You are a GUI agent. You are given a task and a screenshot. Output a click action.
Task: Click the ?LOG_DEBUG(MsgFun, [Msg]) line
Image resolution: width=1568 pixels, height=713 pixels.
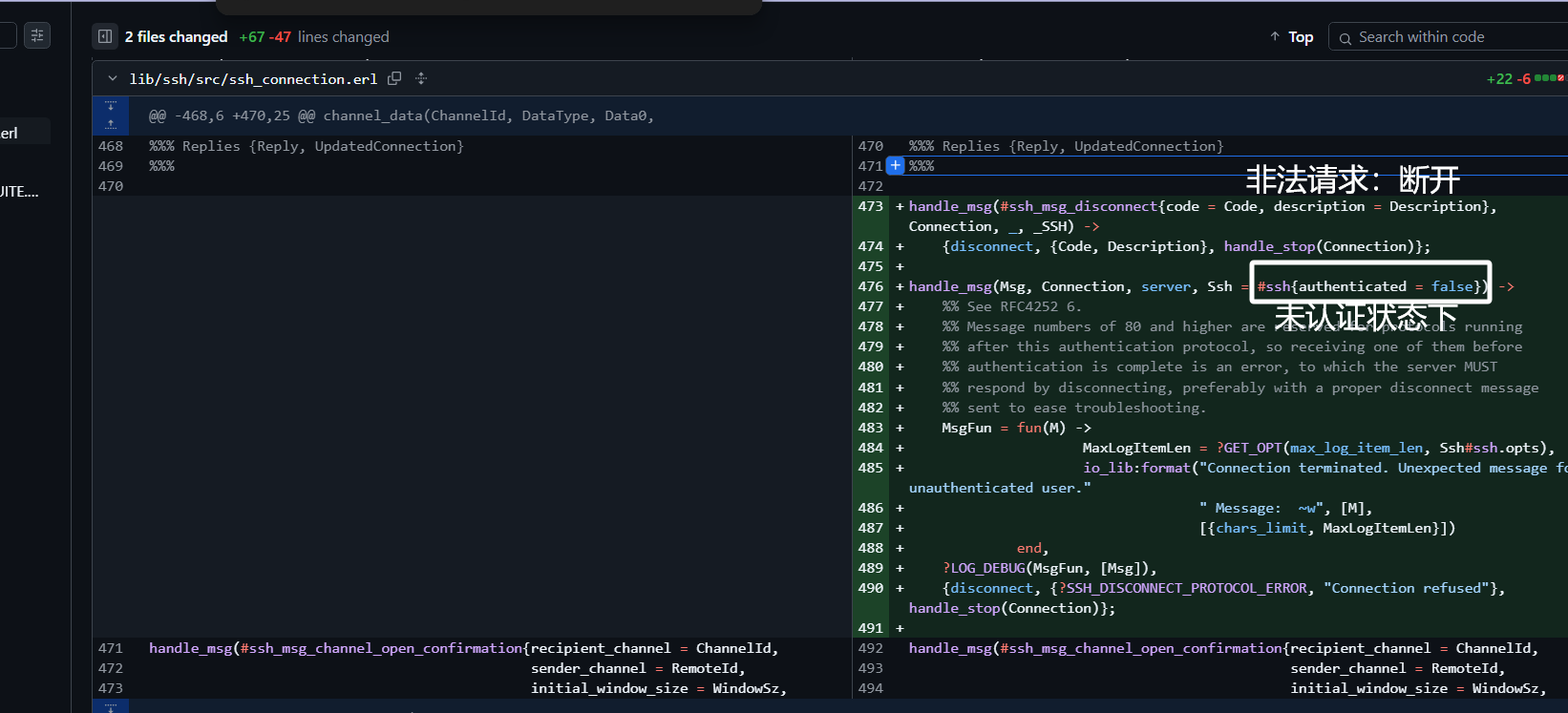point(1049,568)
